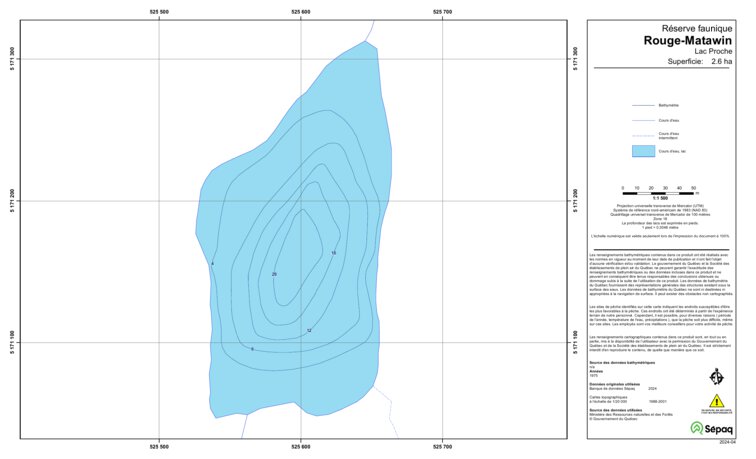This screenshot has width=756, height=459.
Task: Click "5 171 100" northing right of map
Action: pos(575,342)
